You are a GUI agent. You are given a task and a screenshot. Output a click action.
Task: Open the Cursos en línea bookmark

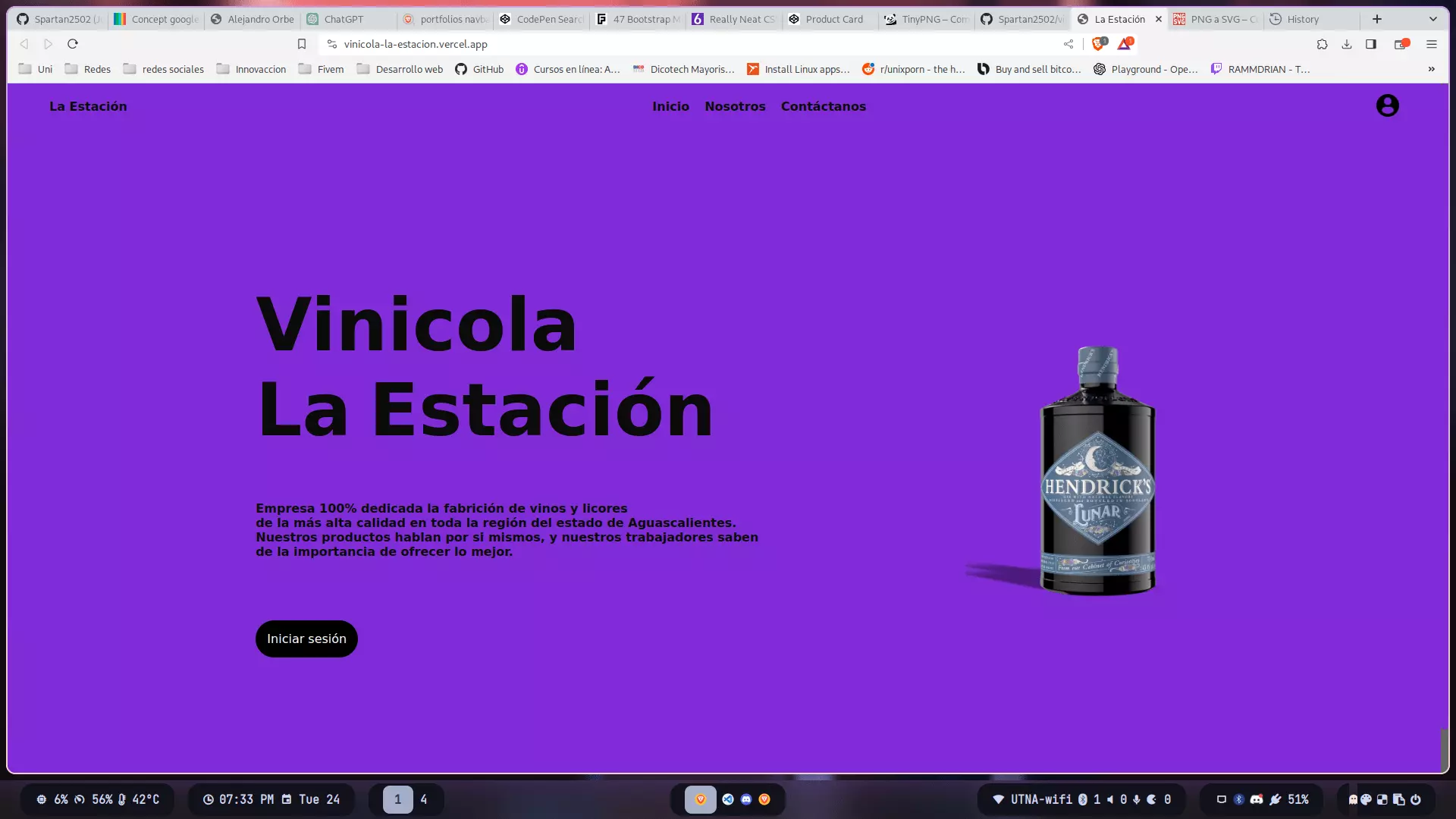point(568,69)
